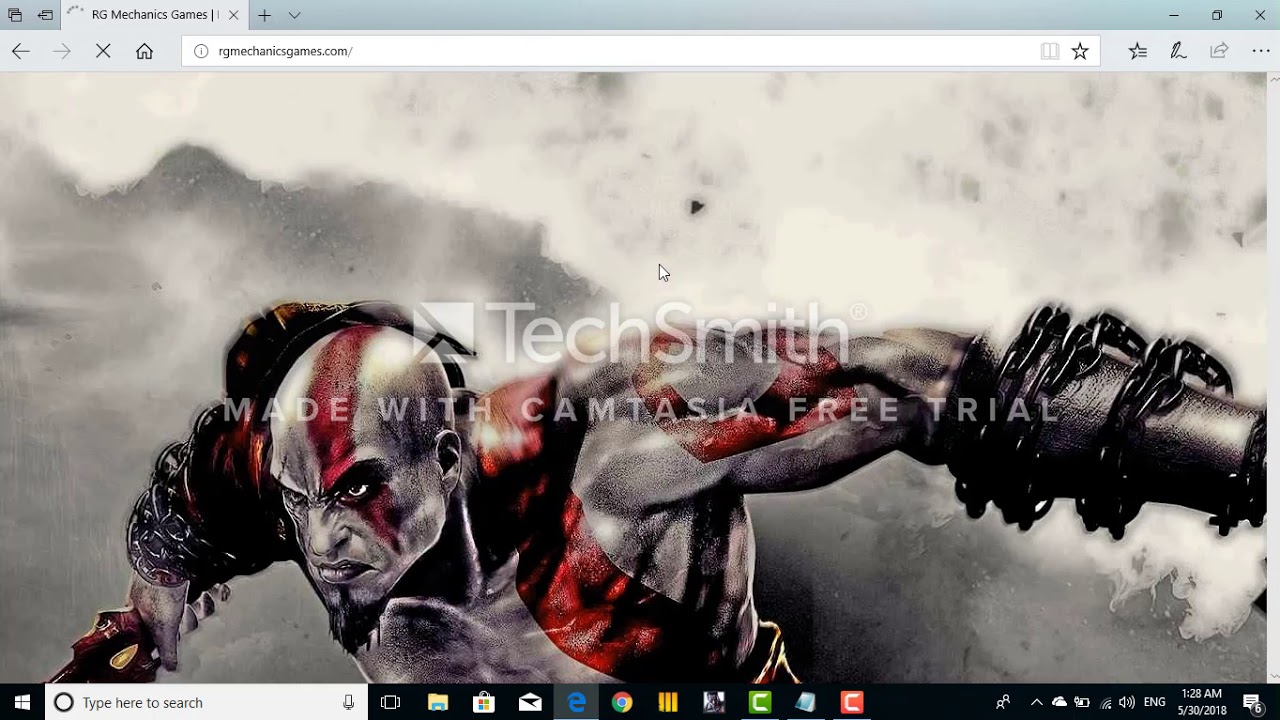1280x720 pixels.
Task: Share this web page
Action: point(1219,51)
